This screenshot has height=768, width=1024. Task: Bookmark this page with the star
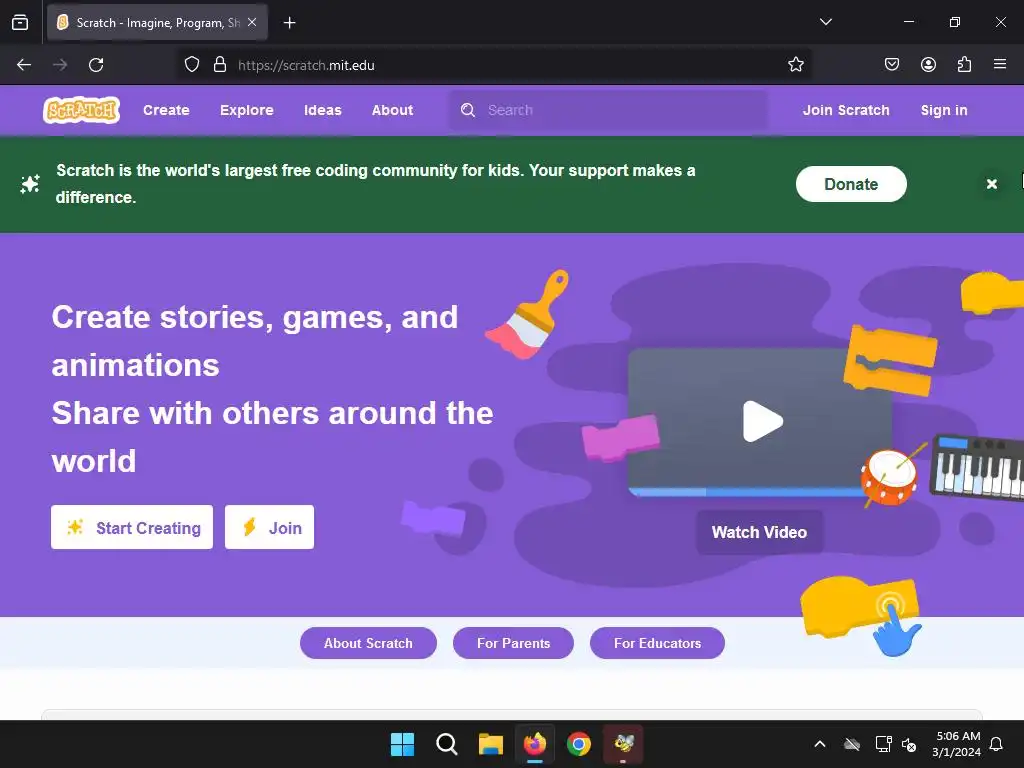coord(795,65)
